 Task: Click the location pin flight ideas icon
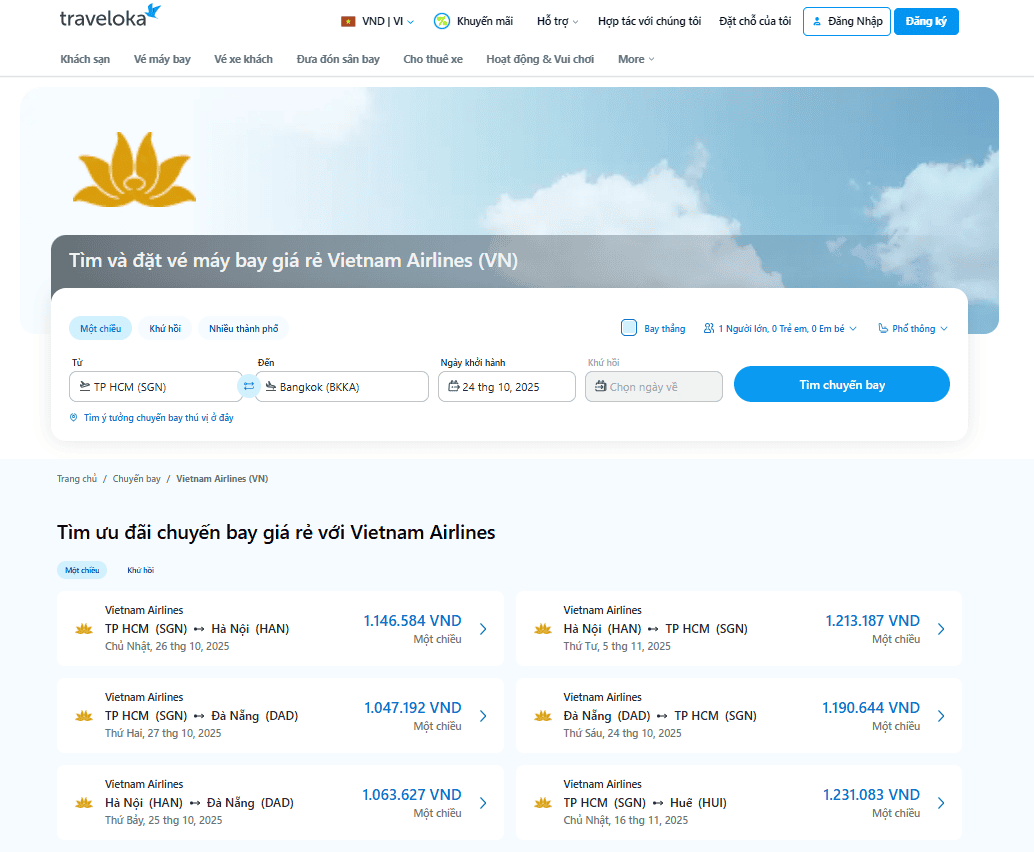click(x=73, y=418)
